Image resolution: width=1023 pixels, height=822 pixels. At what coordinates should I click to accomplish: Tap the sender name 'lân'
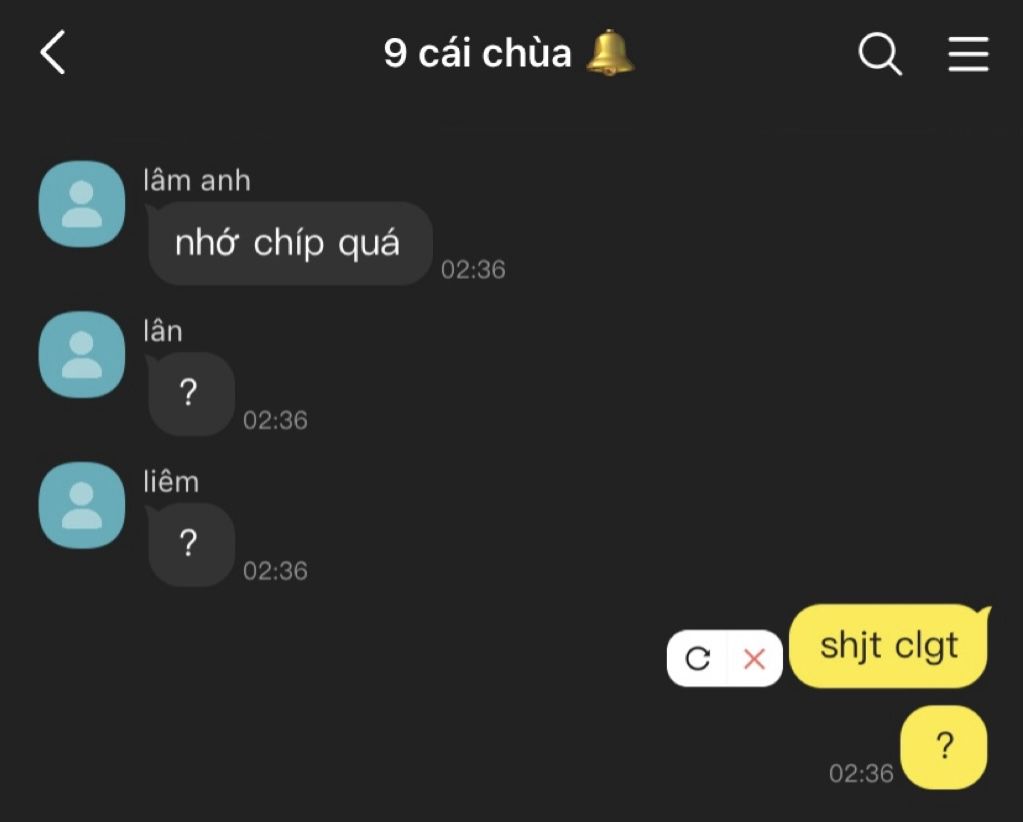pos(163,331)
